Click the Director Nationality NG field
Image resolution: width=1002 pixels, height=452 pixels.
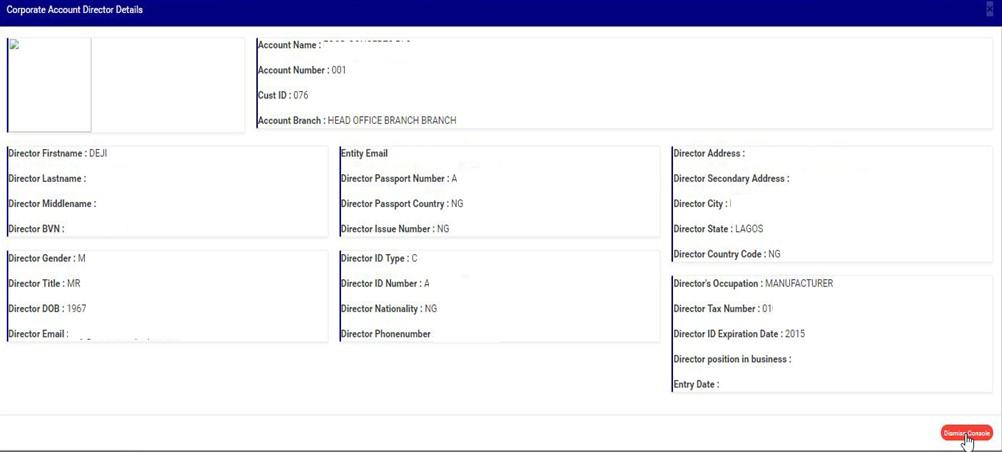click(x=389, y=309)
